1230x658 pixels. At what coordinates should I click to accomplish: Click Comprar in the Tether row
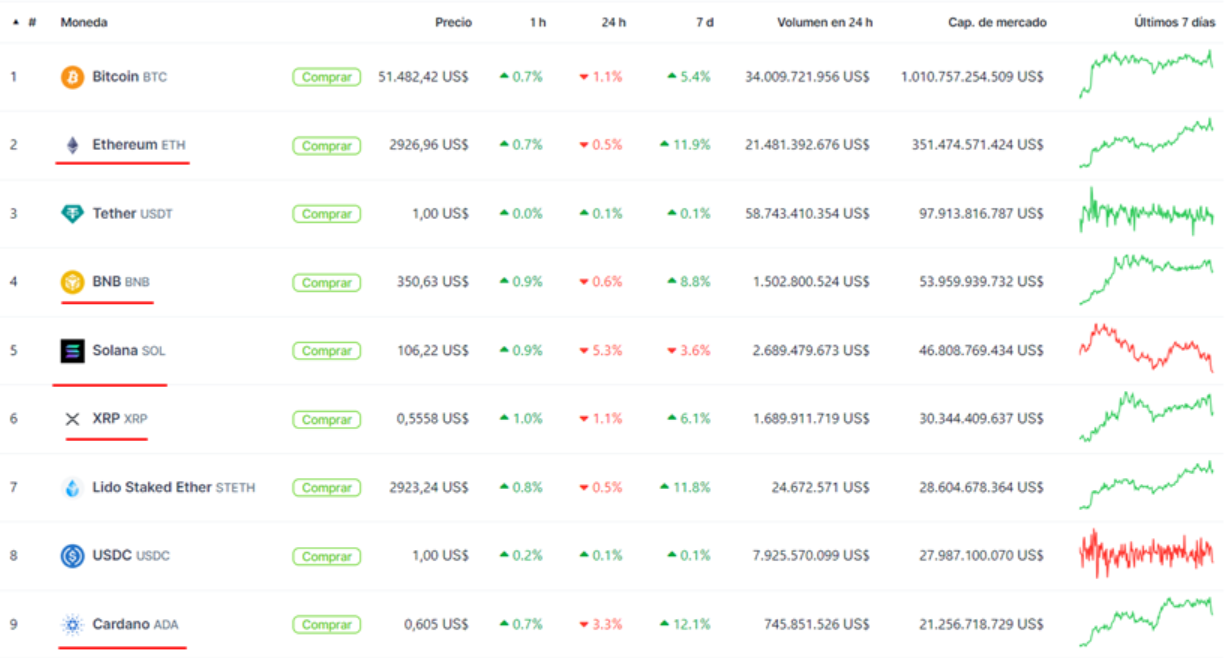327,214
